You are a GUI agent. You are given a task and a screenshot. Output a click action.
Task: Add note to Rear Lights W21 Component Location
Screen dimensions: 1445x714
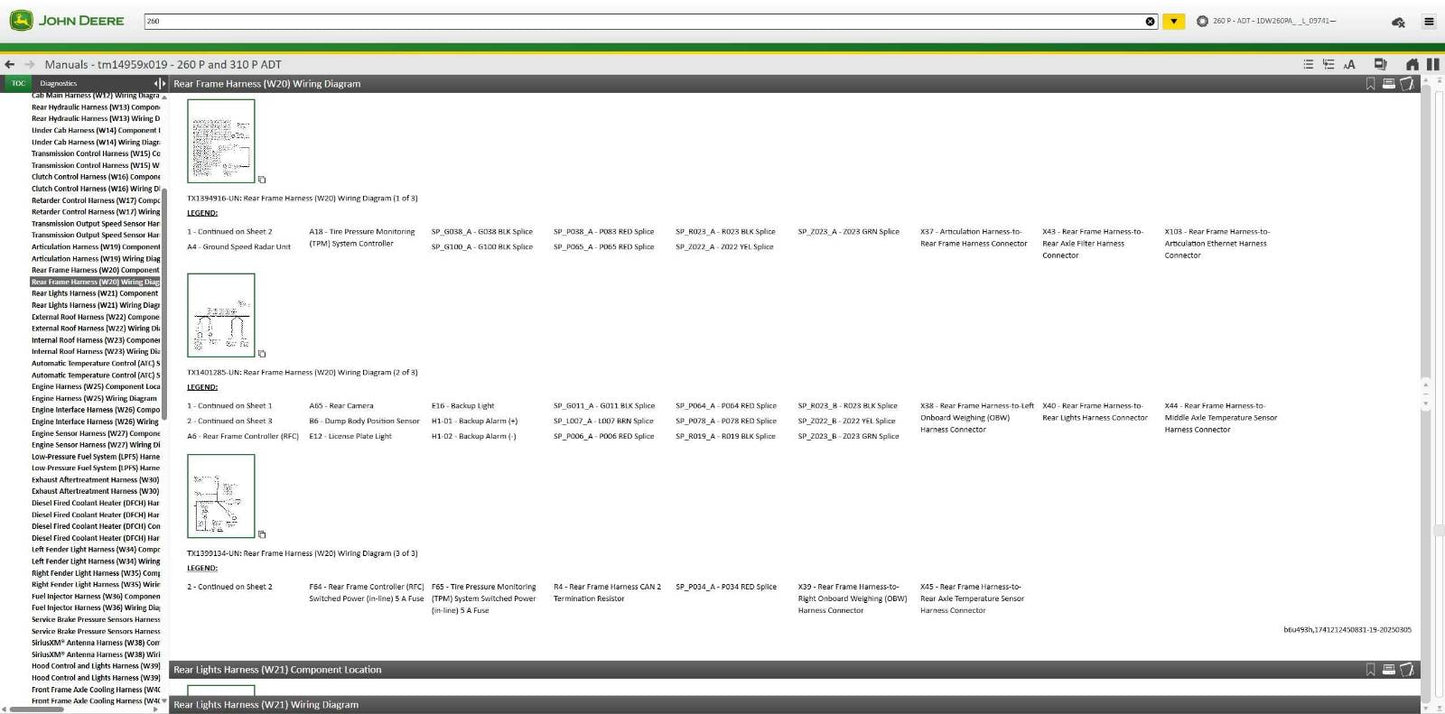[x=1407, y=669]
